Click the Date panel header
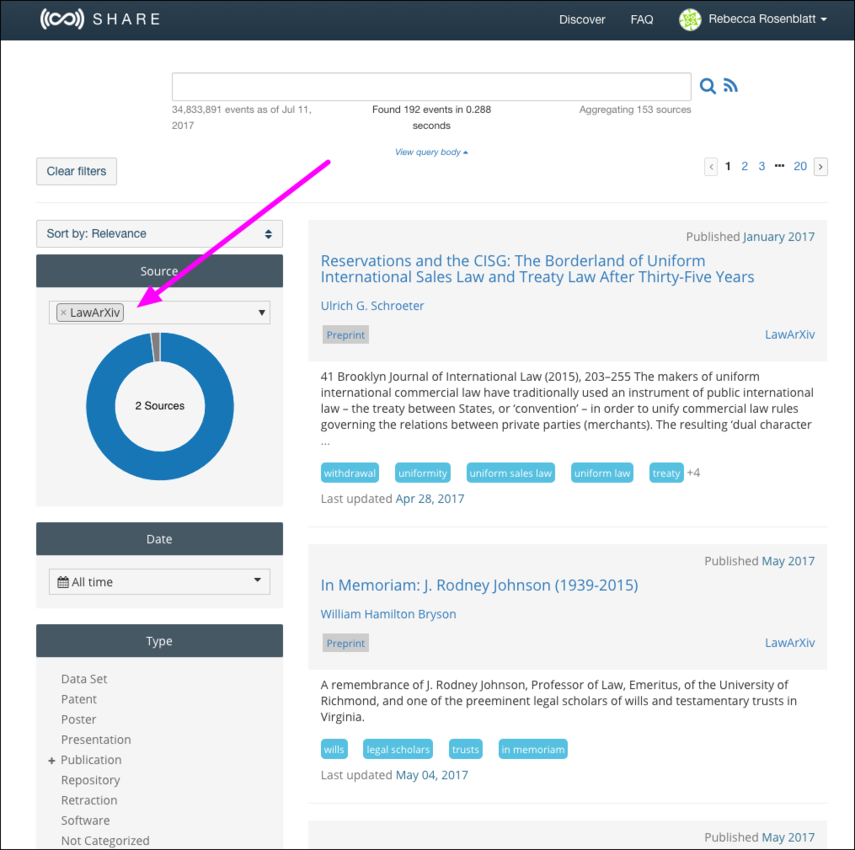 pos(159,539)
